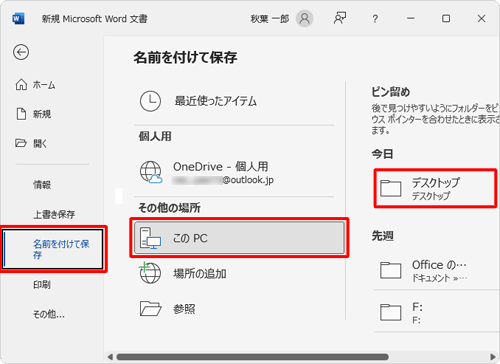Click the clock icon for recent items
The image size is (500, 364).
pos(150,101)
